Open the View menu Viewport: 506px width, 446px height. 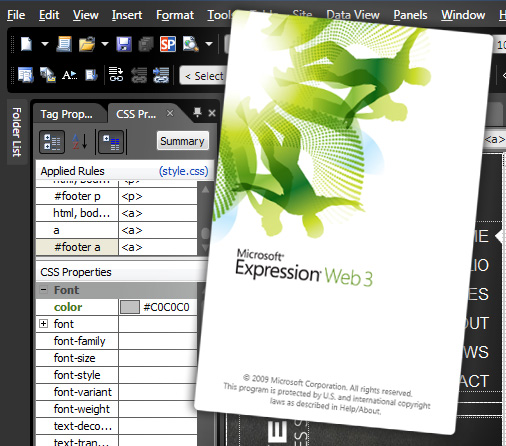(x=86, y=15)
